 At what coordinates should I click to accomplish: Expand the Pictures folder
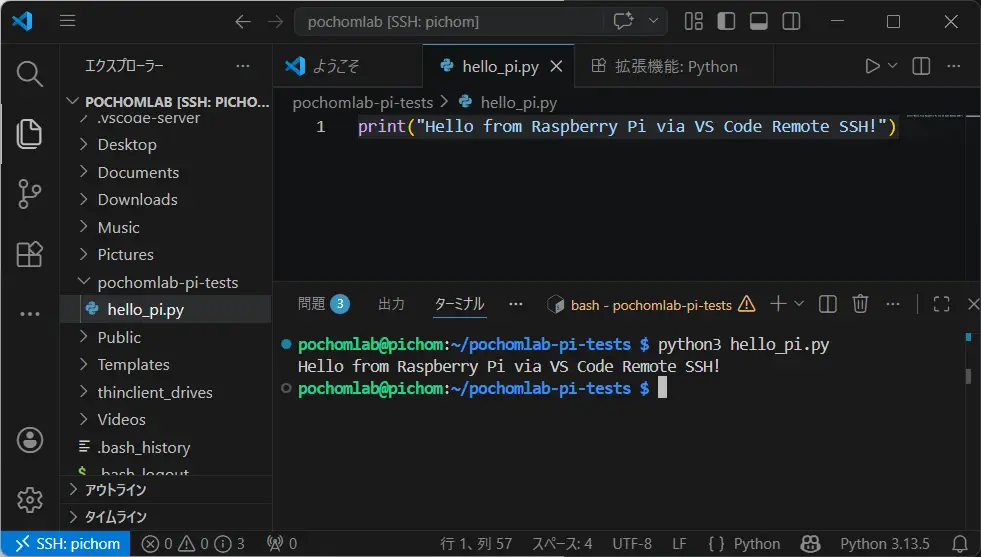166,255
